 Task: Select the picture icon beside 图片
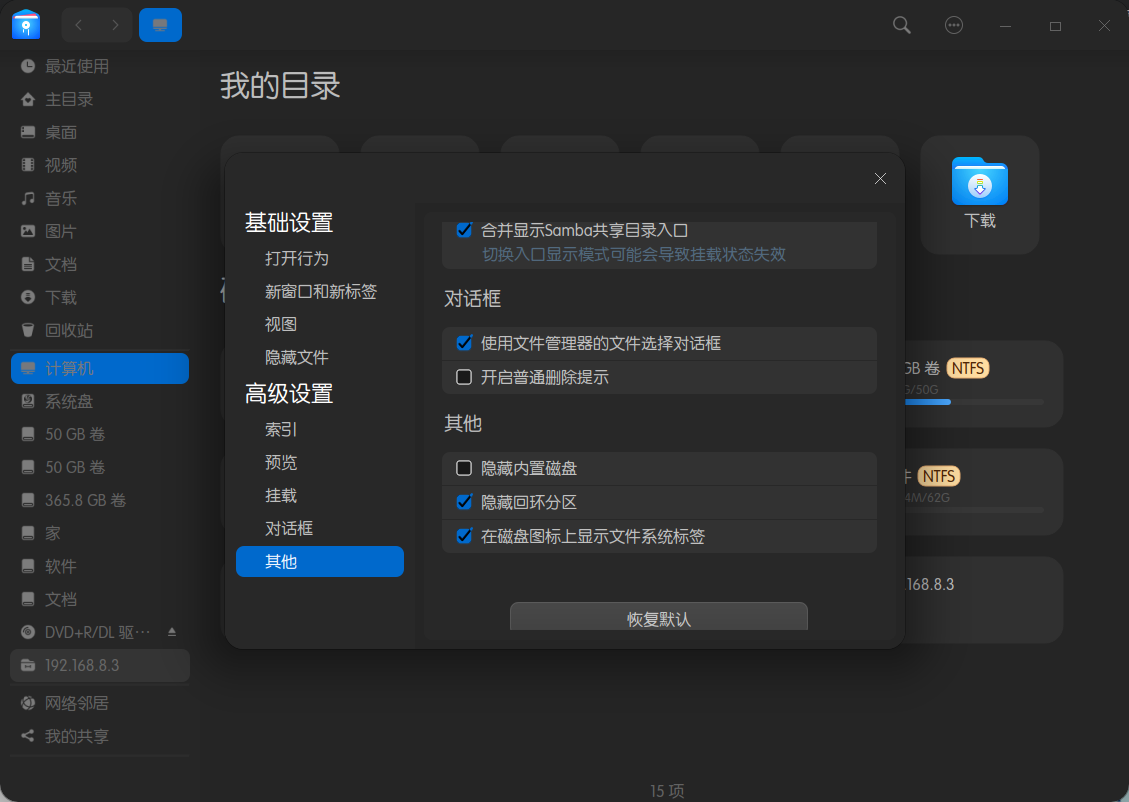(28, 231)
